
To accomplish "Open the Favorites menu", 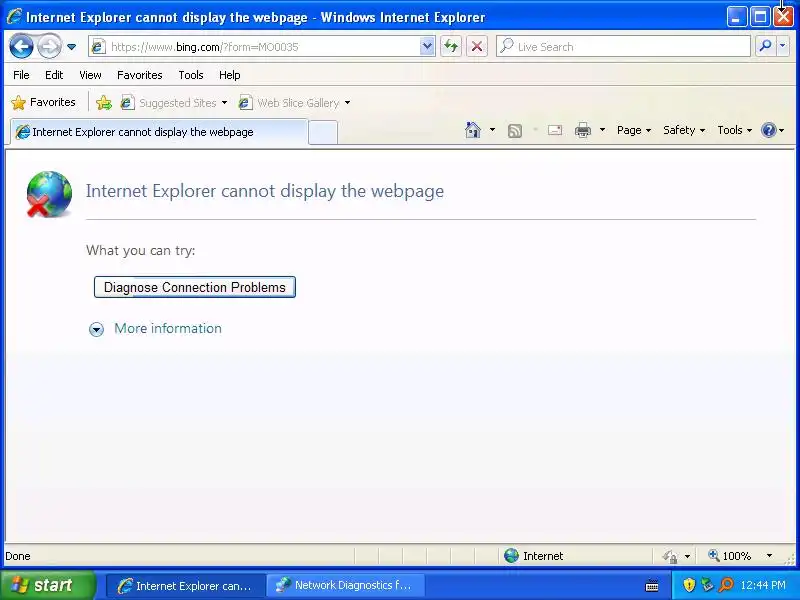I will [140, 76].
